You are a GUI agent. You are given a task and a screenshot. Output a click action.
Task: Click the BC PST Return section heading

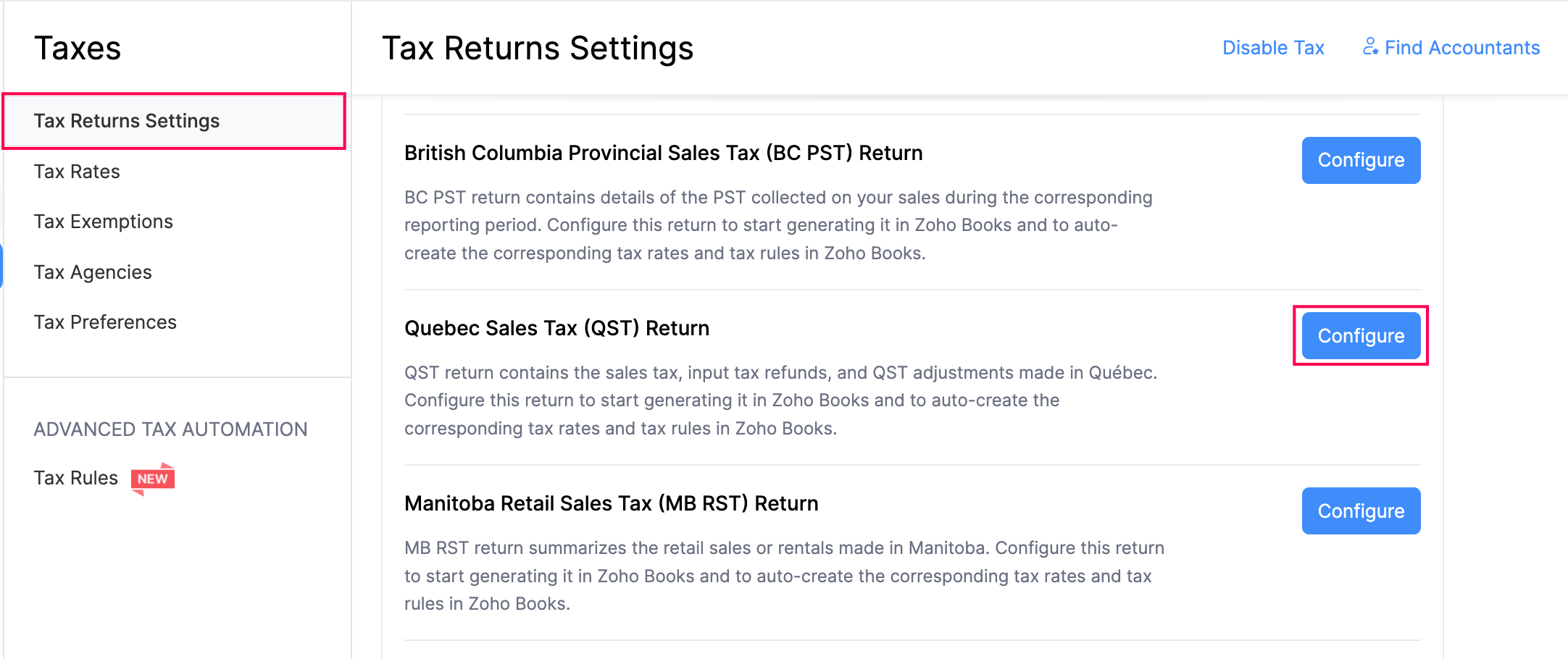click(663, 153)
